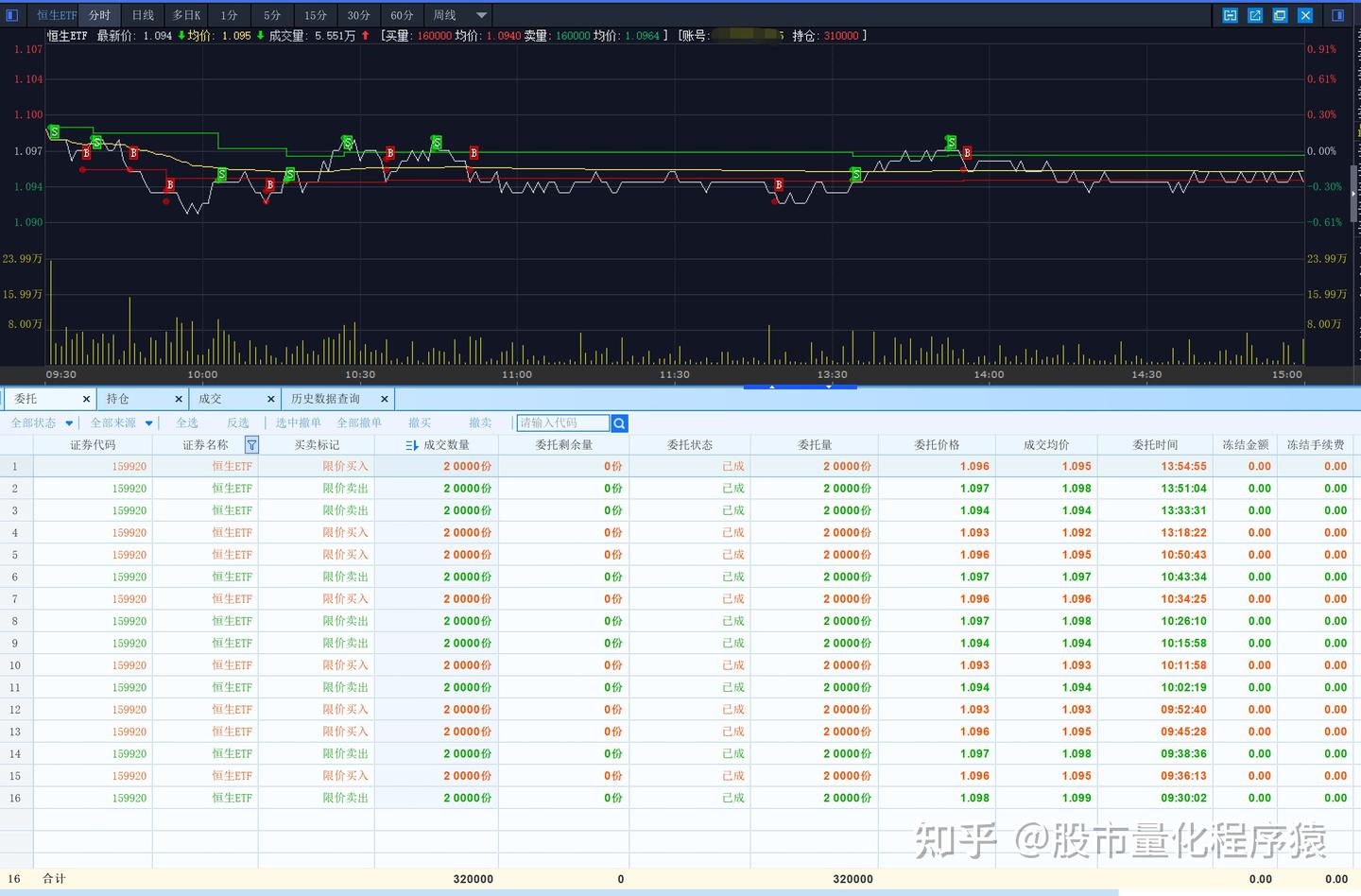Screen dimensions: 1361x896
Task: Select order row 2 限价卖出 at 13:51:04
Action: pos(680,489)
